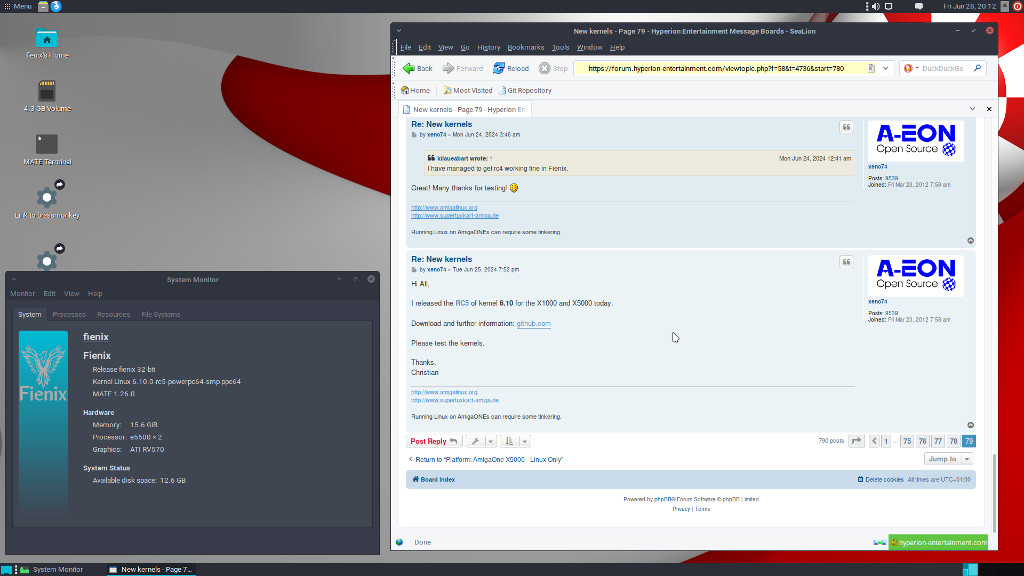The width and height of the screenshot is (1024, 576).
Task: Open the Tools menu in SeaLion
Action: 560,48
